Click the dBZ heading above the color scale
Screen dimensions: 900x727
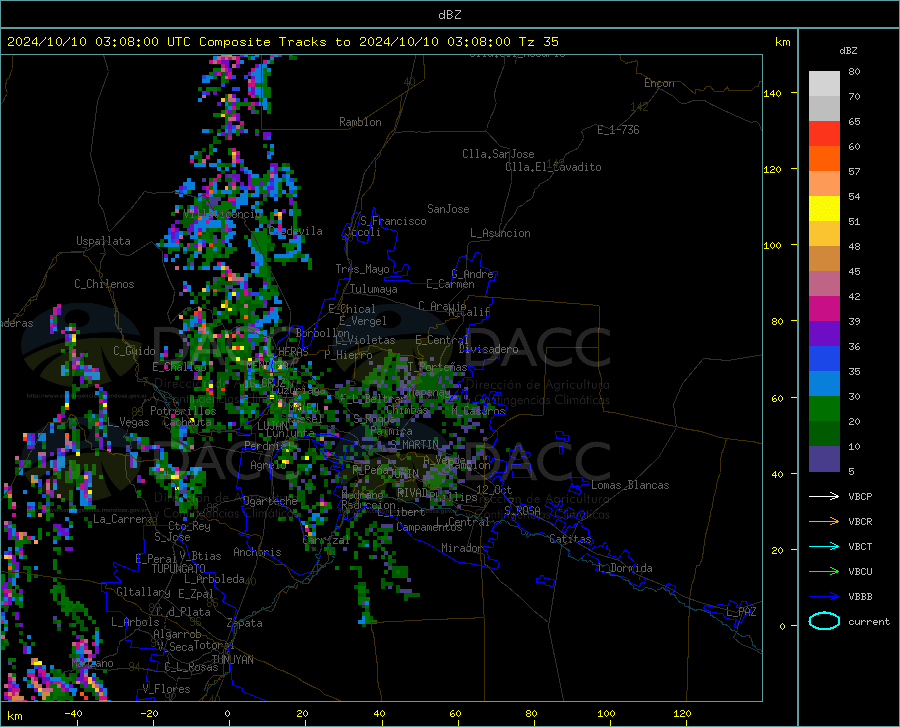[x=848, y=50]
